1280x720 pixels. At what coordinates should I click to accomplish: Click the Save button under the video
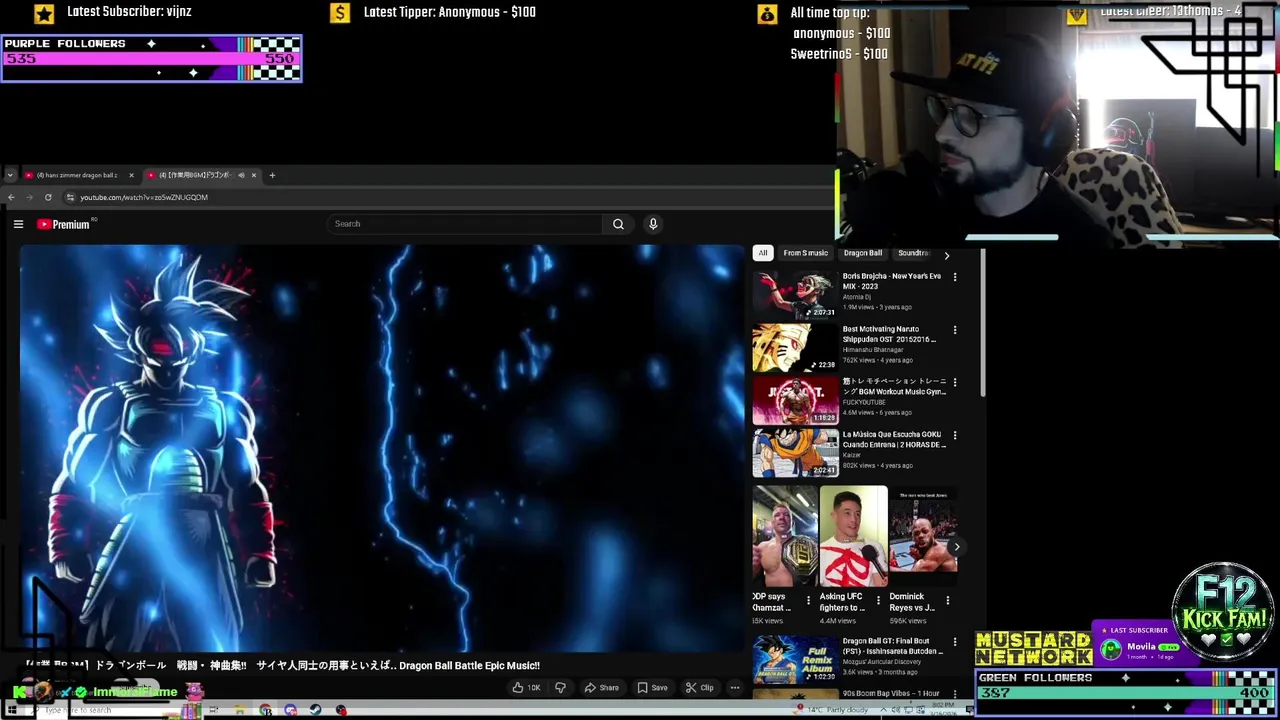point(652,688)
